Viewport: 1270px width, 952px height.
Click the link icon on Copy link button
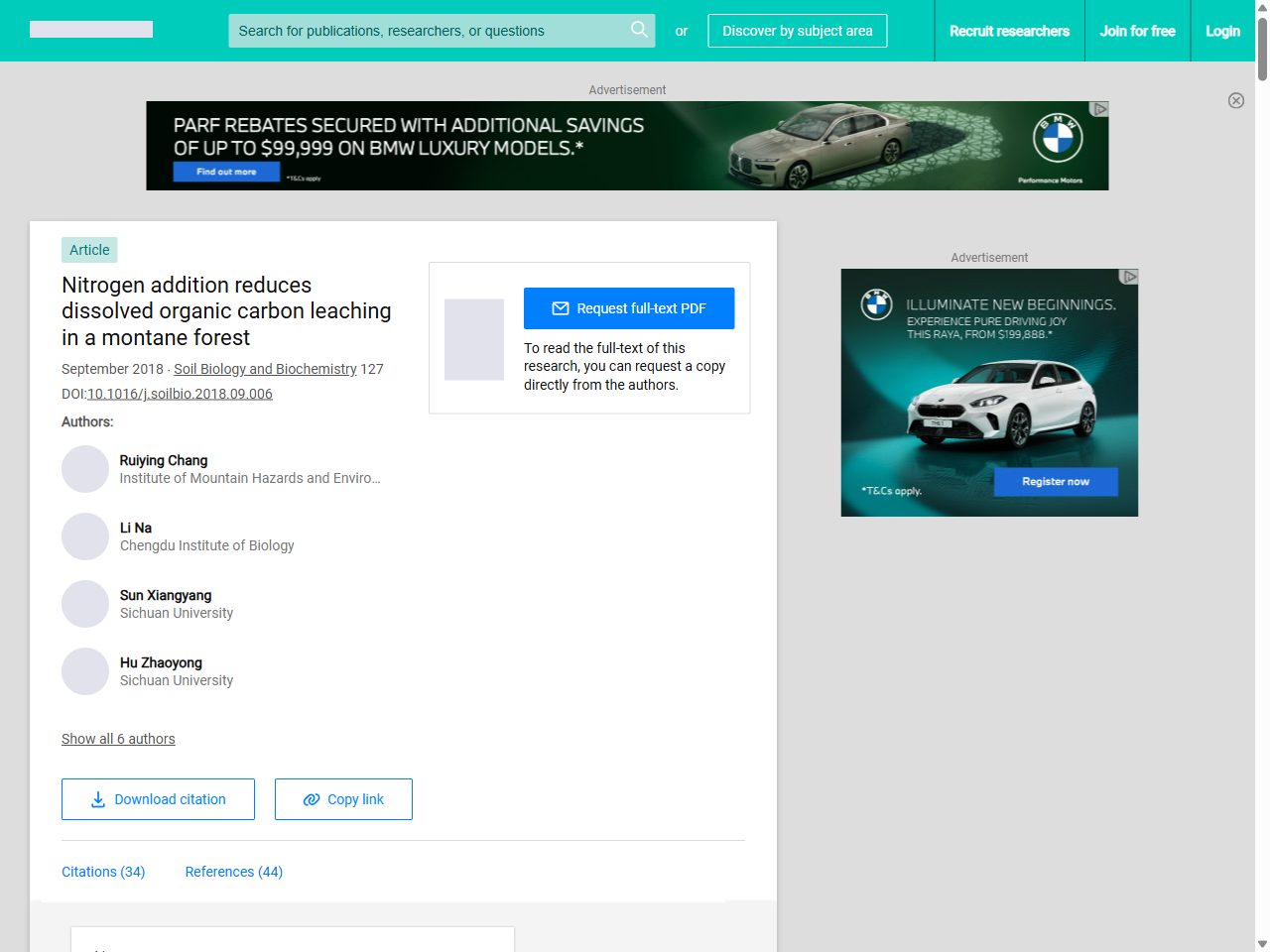point(310,799)
